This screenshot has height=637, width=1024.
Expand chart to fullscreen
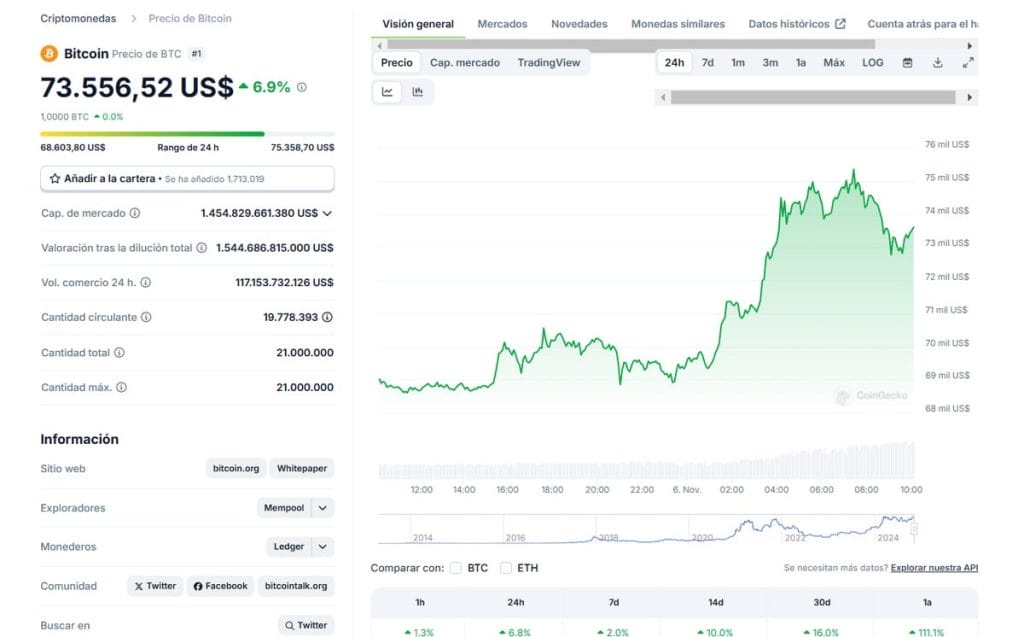[x=968, y=63]
